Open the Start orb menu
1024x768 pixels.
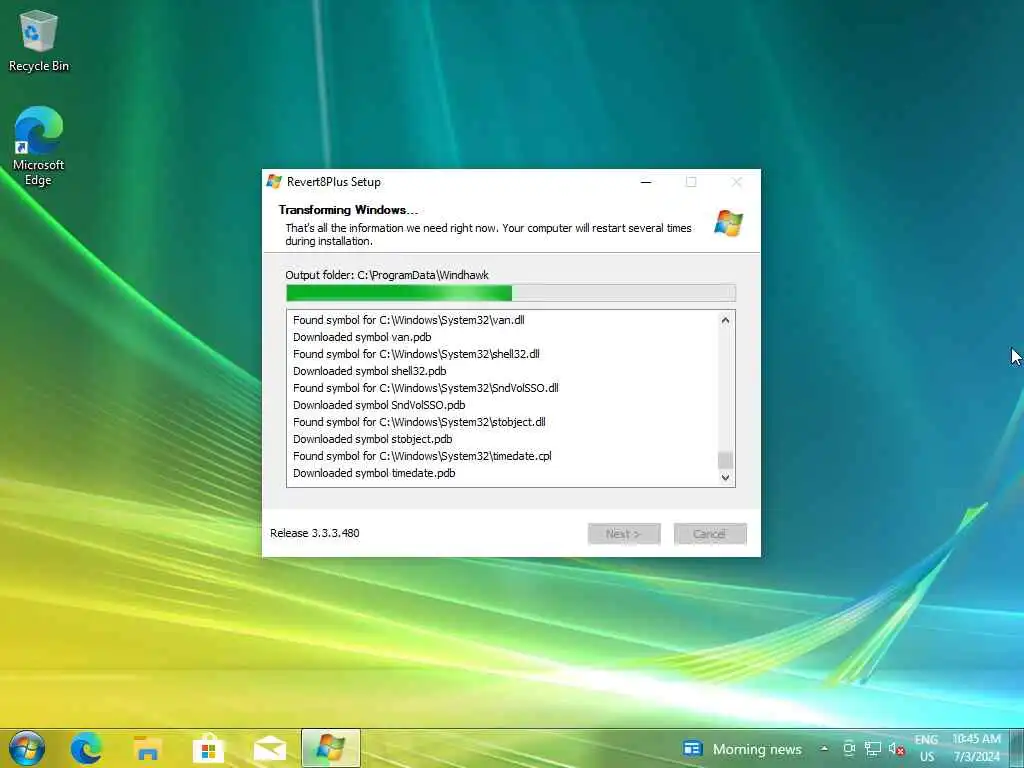(x=27, y=748)
